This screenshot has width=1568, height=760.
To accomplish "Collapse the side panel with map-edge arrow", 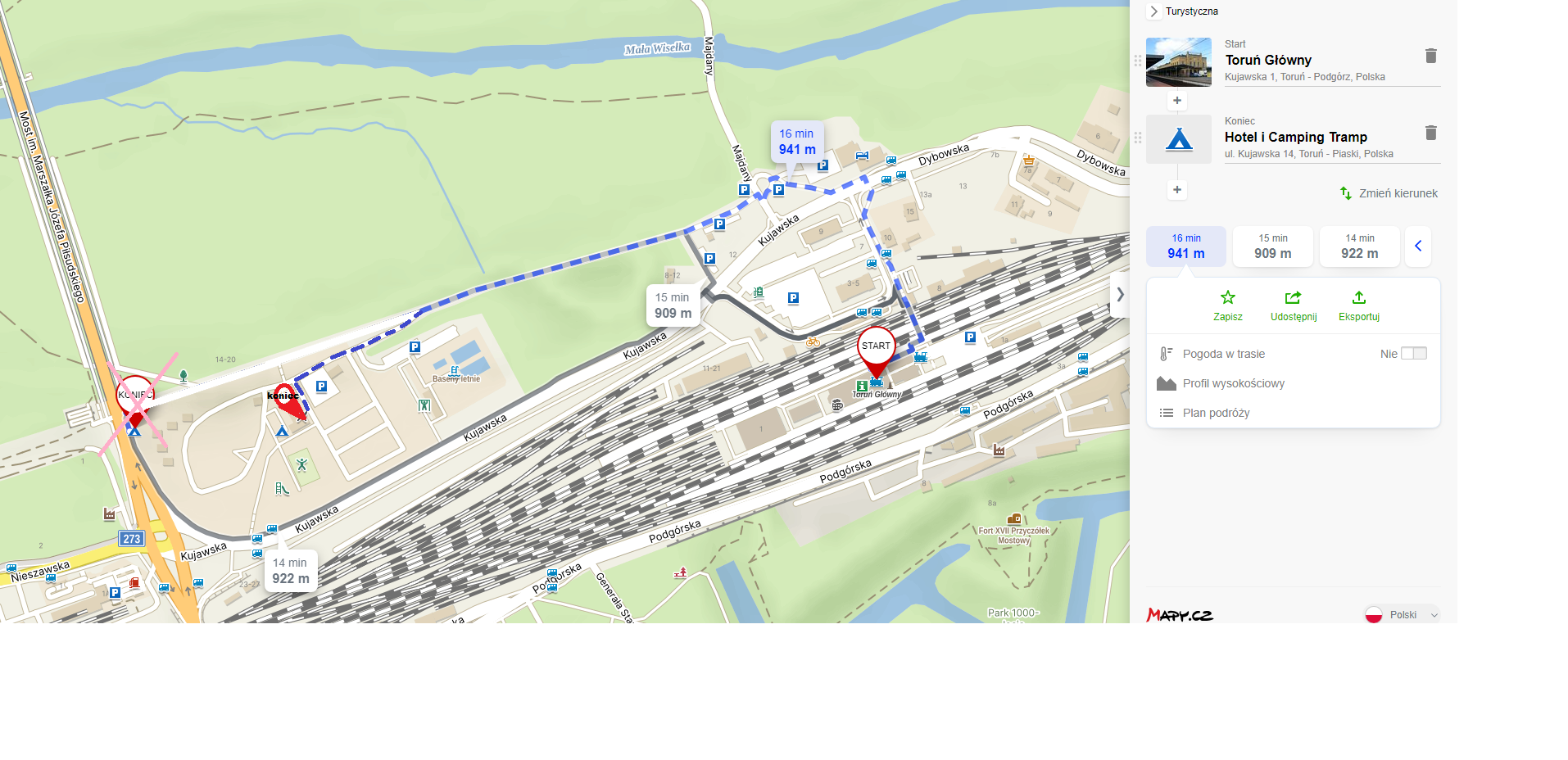I will [x=1120, y=295].
